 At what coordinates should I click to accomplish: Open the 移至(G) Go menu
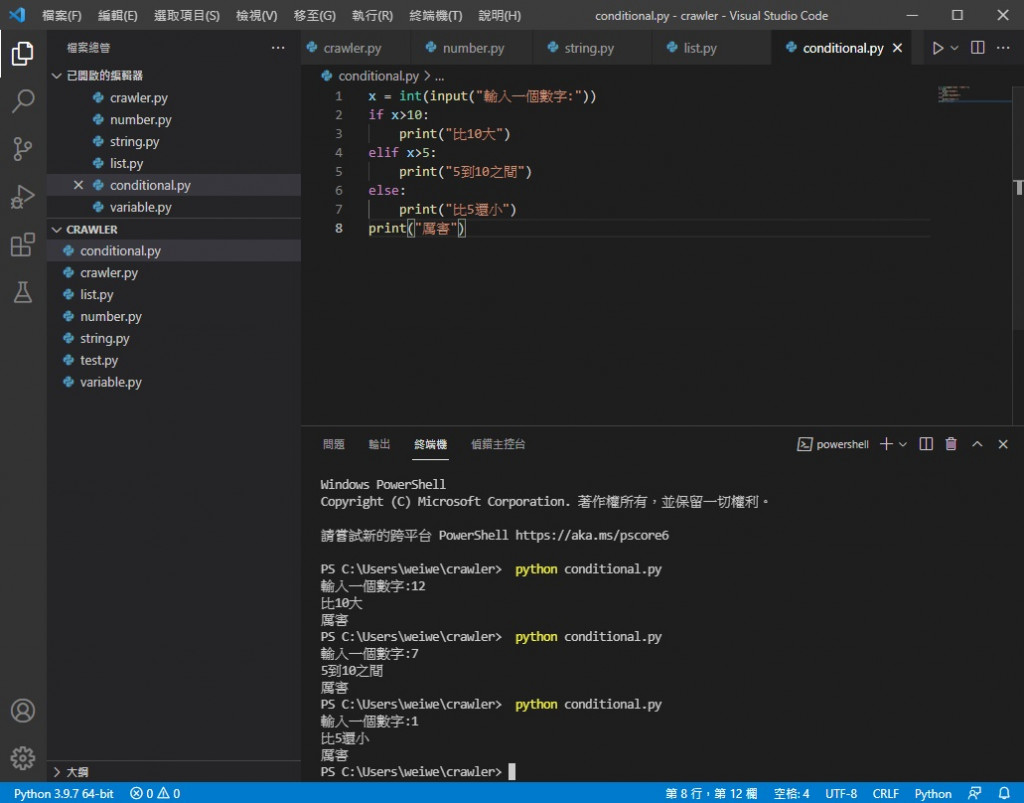coord(315,16)
